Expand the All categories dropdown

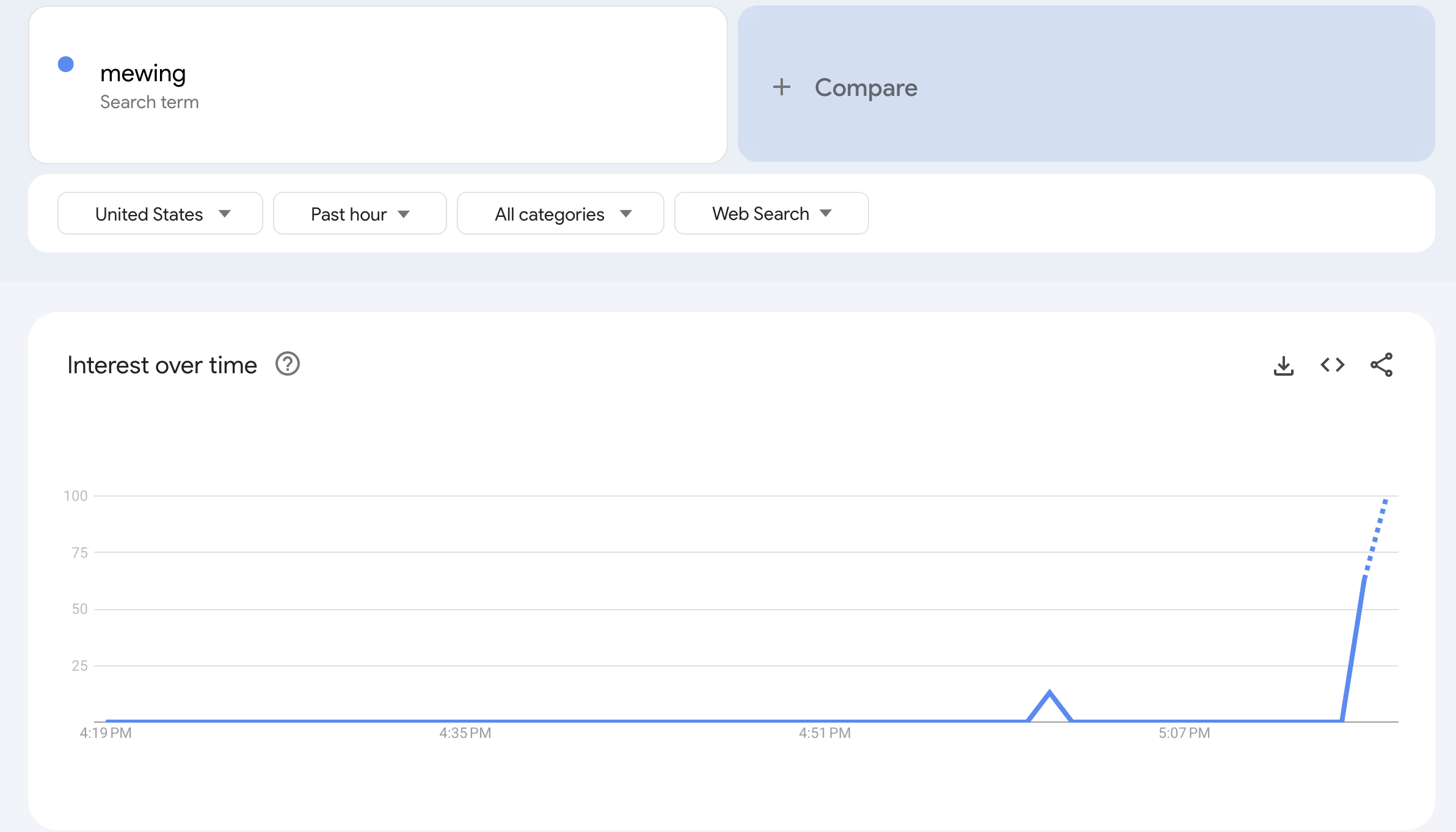tap(560, 214)
